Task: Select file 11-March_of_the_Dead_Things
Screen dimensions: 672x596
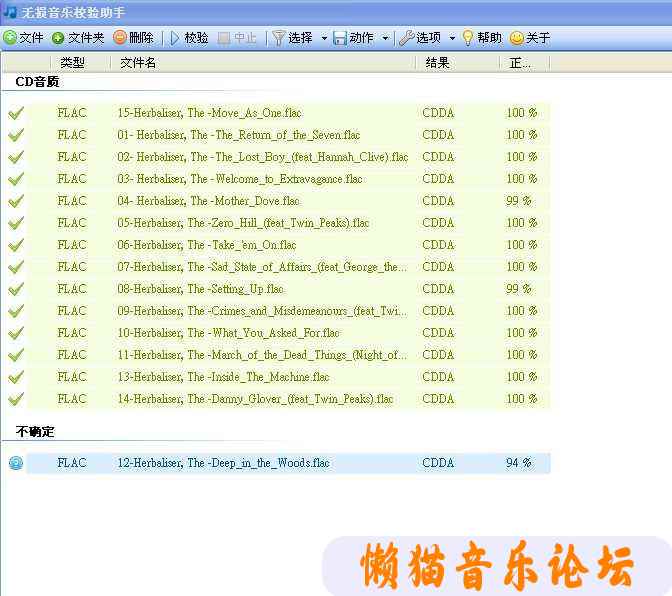Action: point(262,355)
